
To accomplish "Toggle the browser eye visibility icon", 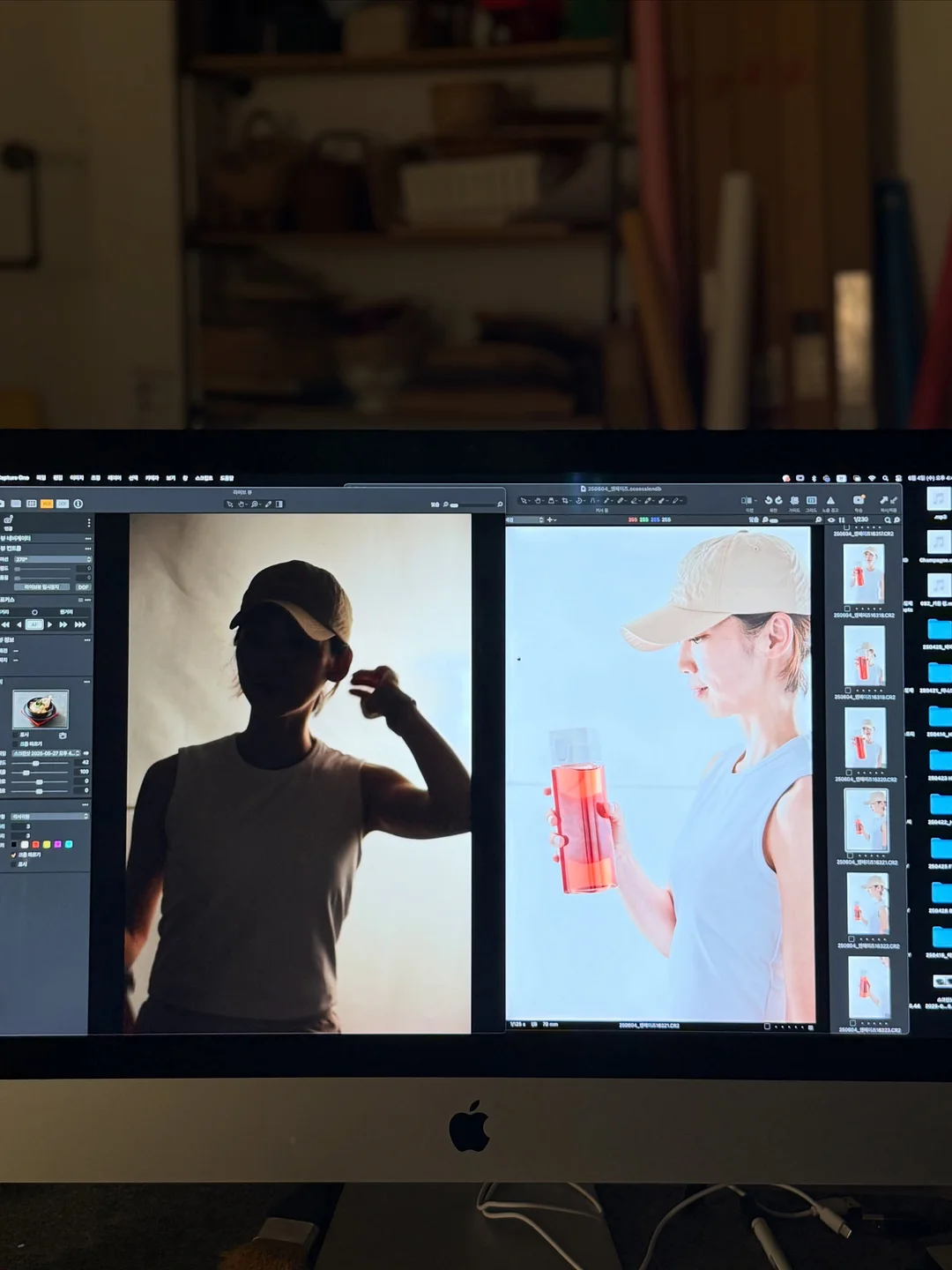I will pos(831,519).
